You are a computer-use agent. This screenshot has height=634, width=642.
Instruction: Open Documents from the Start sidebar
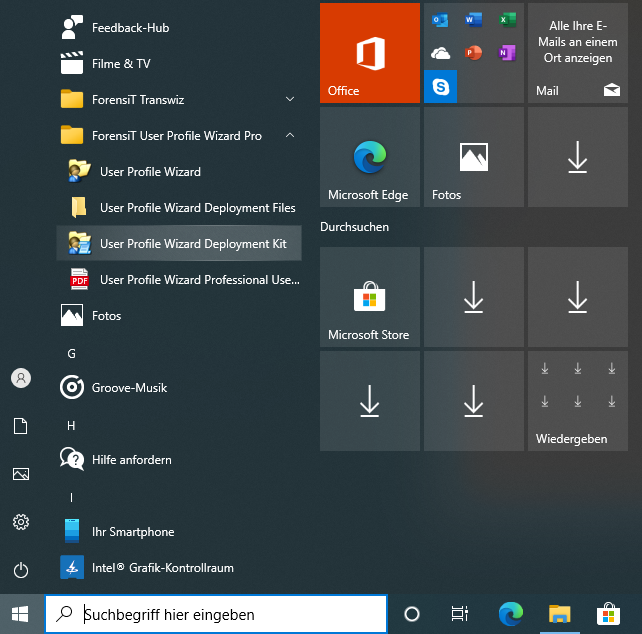click(20, 426)
